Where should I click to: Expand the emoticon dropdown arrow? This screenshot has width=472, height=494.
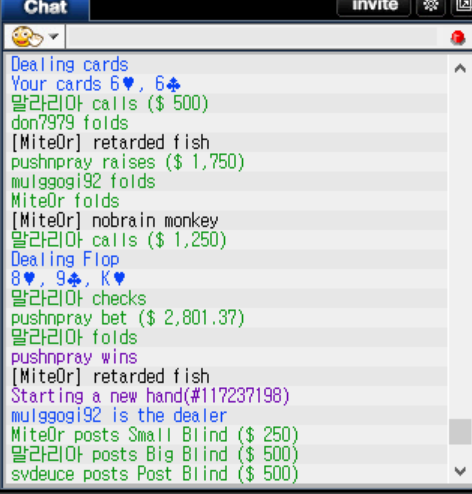coord(54,36)
